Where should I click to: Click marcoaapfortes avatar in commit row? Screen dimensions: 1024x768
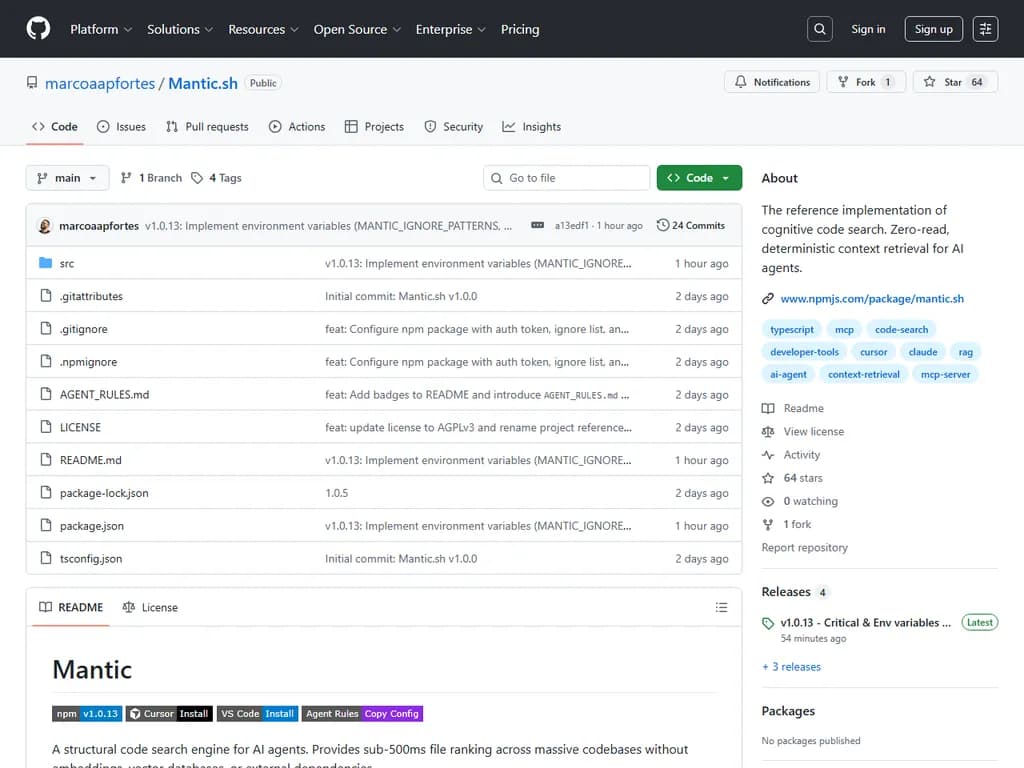pos(45,226)
